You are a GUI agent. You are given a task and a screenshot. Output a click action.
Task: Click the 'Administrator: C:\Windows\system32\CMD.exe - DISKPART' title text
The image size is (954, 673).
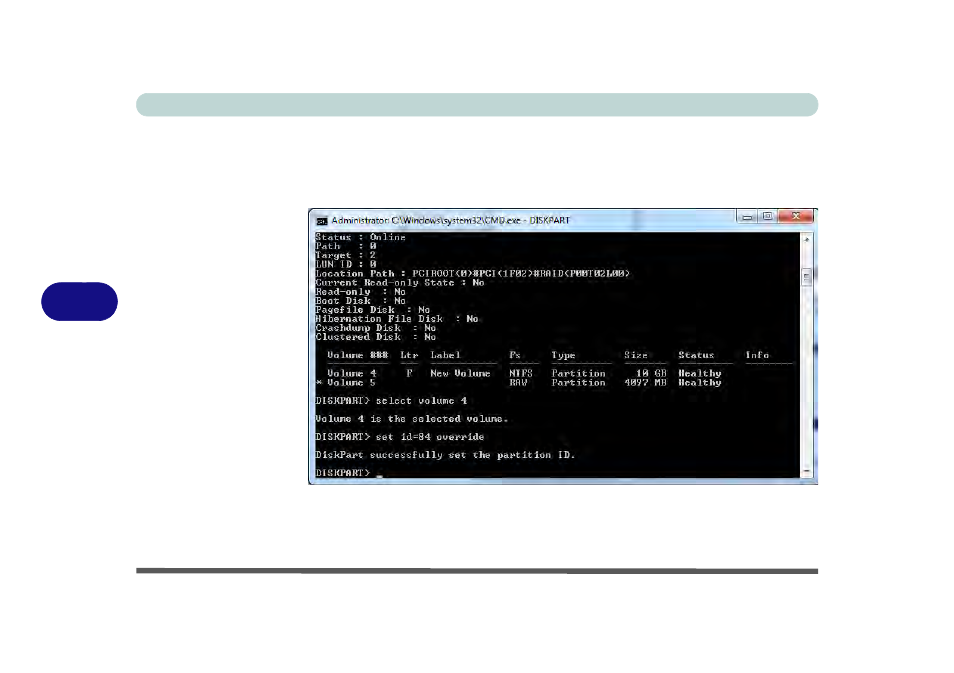point(450,220)
